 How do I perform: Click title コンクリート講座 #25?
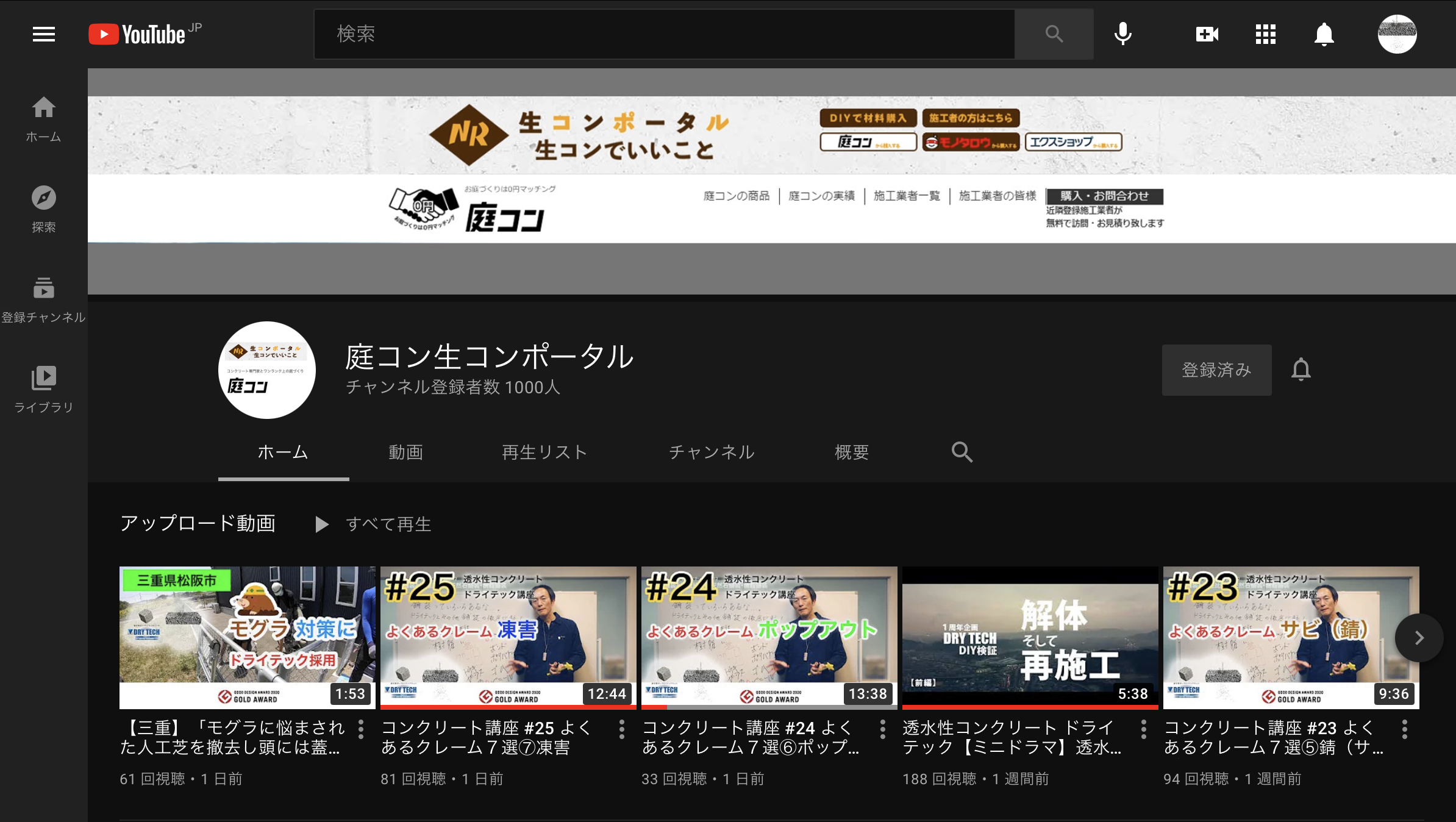tap(487, 737)
